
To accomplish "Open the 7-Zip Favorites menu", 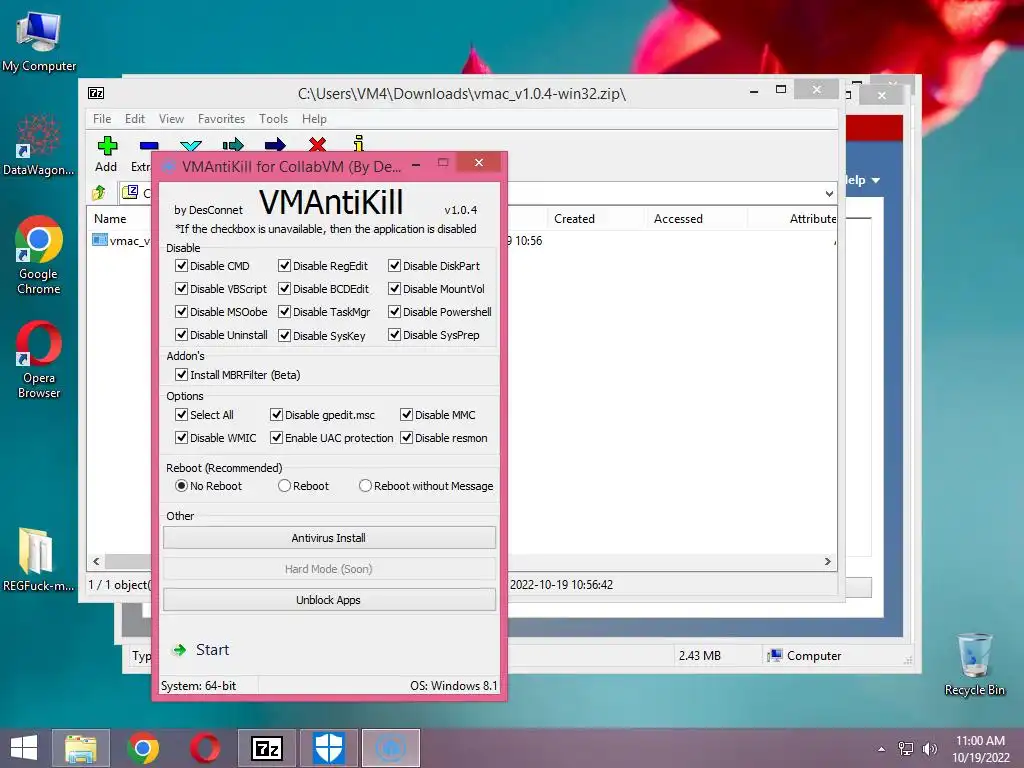I will coord(221,119).
